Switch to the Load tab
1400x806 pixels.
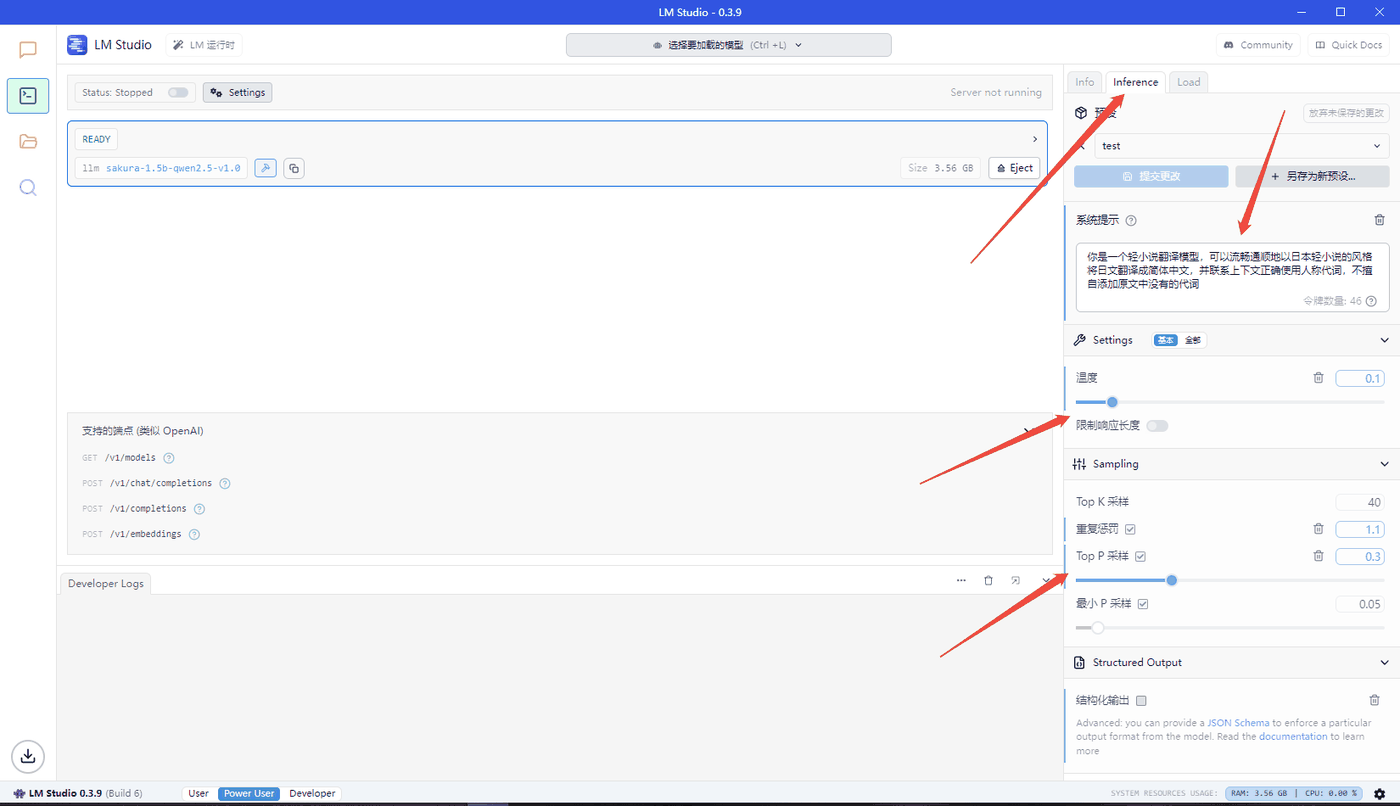[1189, 82]
